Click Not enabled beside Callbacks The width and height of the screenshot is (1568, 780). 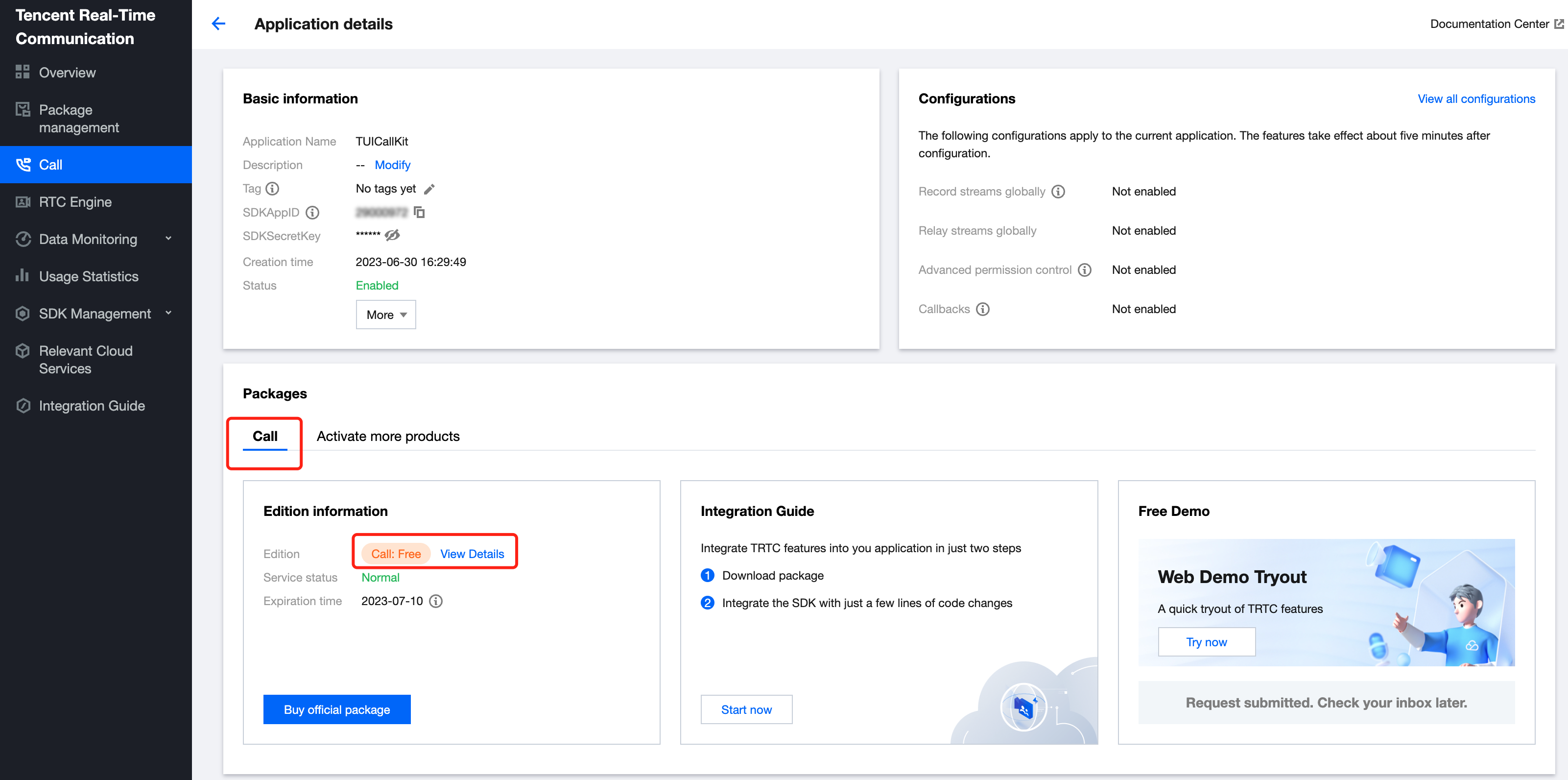[1144, 309]
